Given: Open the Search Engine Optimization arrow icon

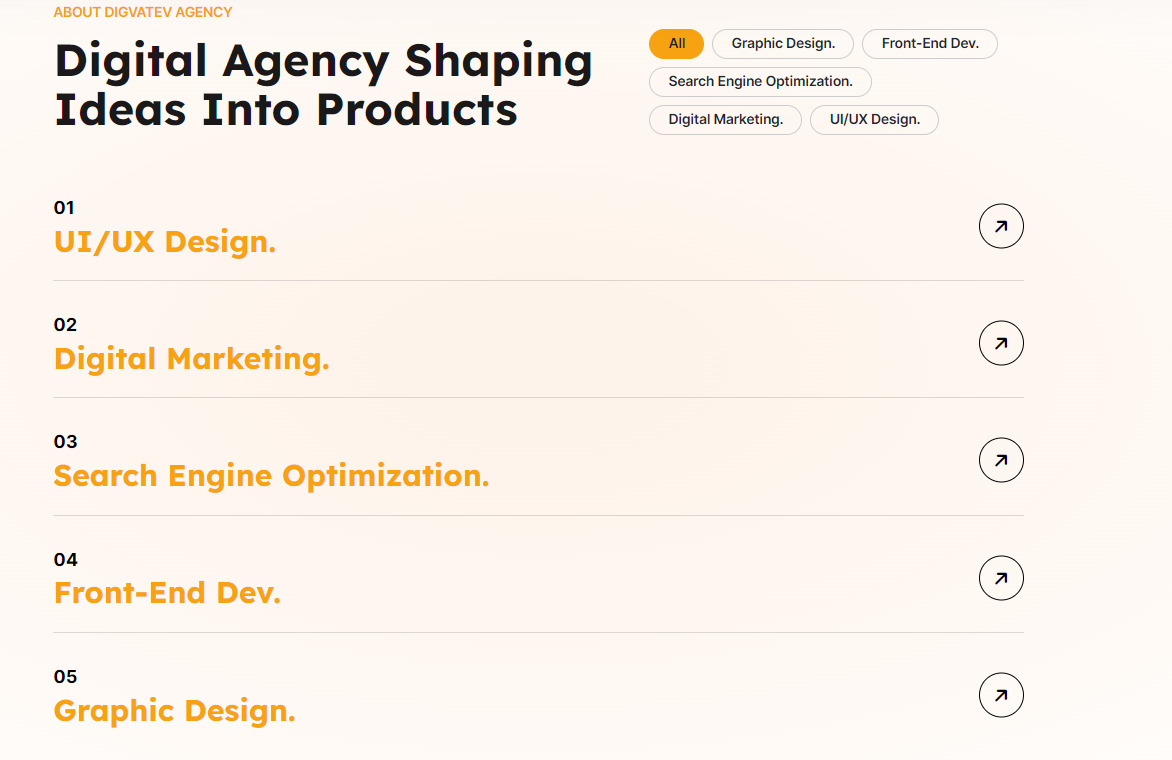Looking at the screenshot, I should point(1001,460).
